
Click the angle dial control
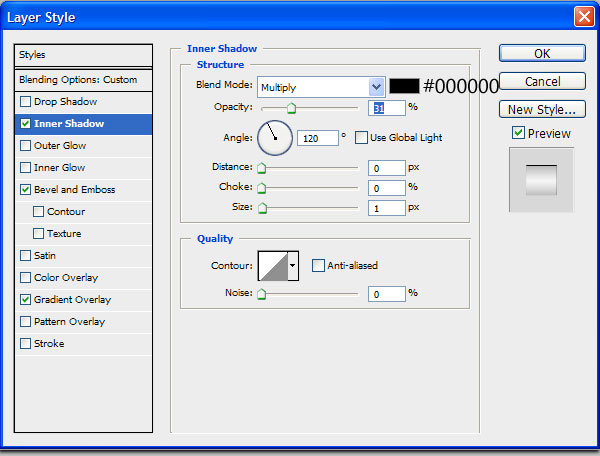click(x=275, y=138)
